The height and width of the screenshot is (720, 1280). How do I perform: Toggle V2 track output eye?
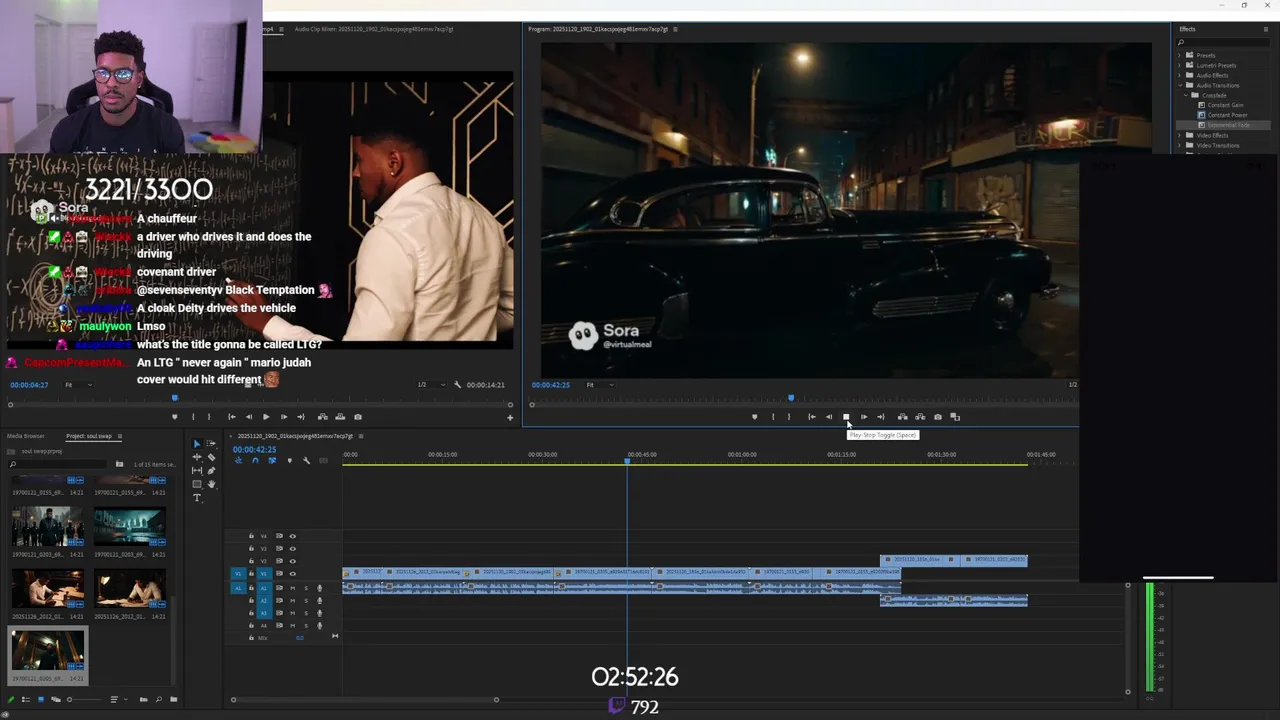[x=293, y=561]
